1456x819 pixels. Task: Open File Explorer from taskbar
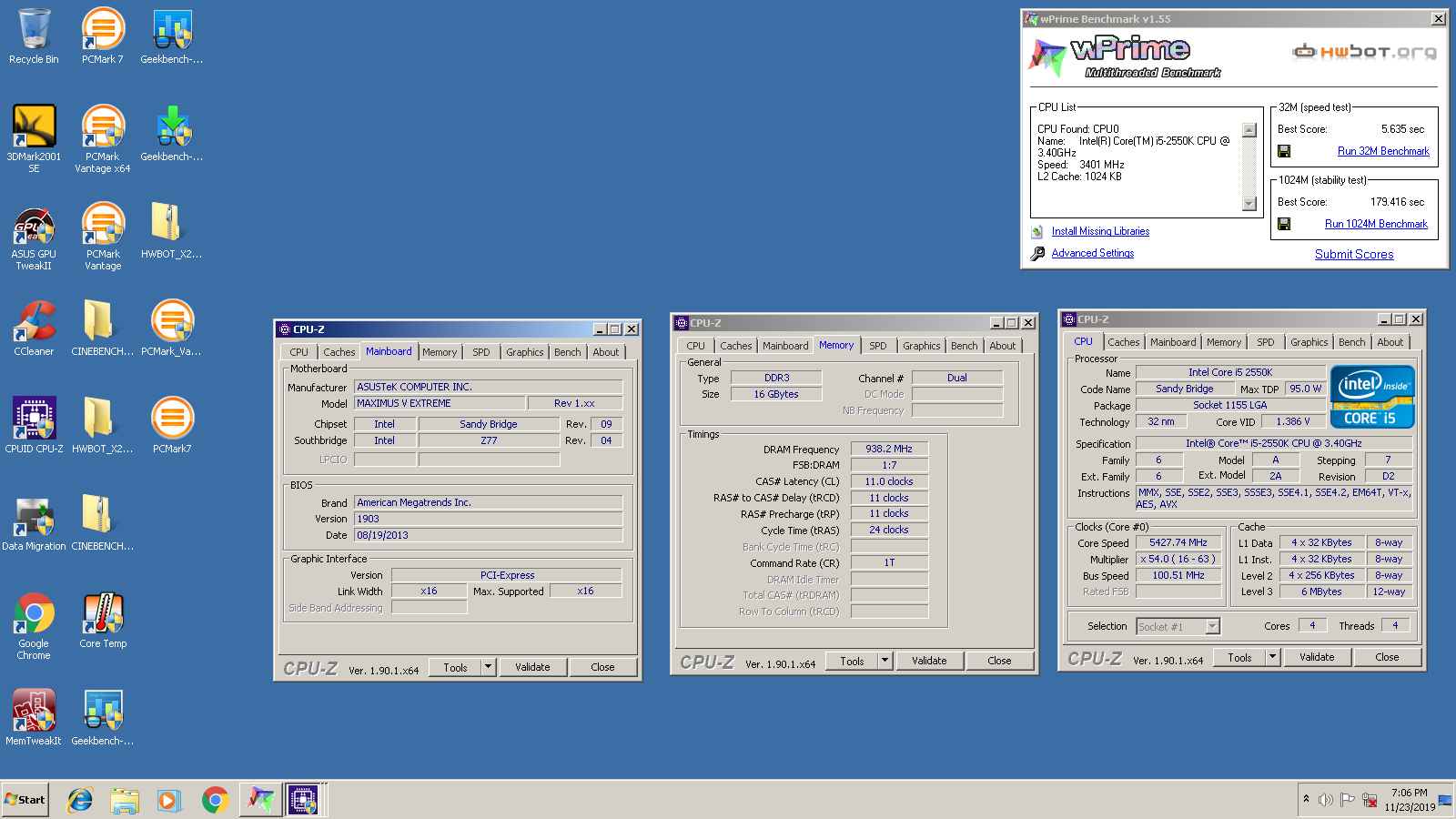click(x=125, y=800)
